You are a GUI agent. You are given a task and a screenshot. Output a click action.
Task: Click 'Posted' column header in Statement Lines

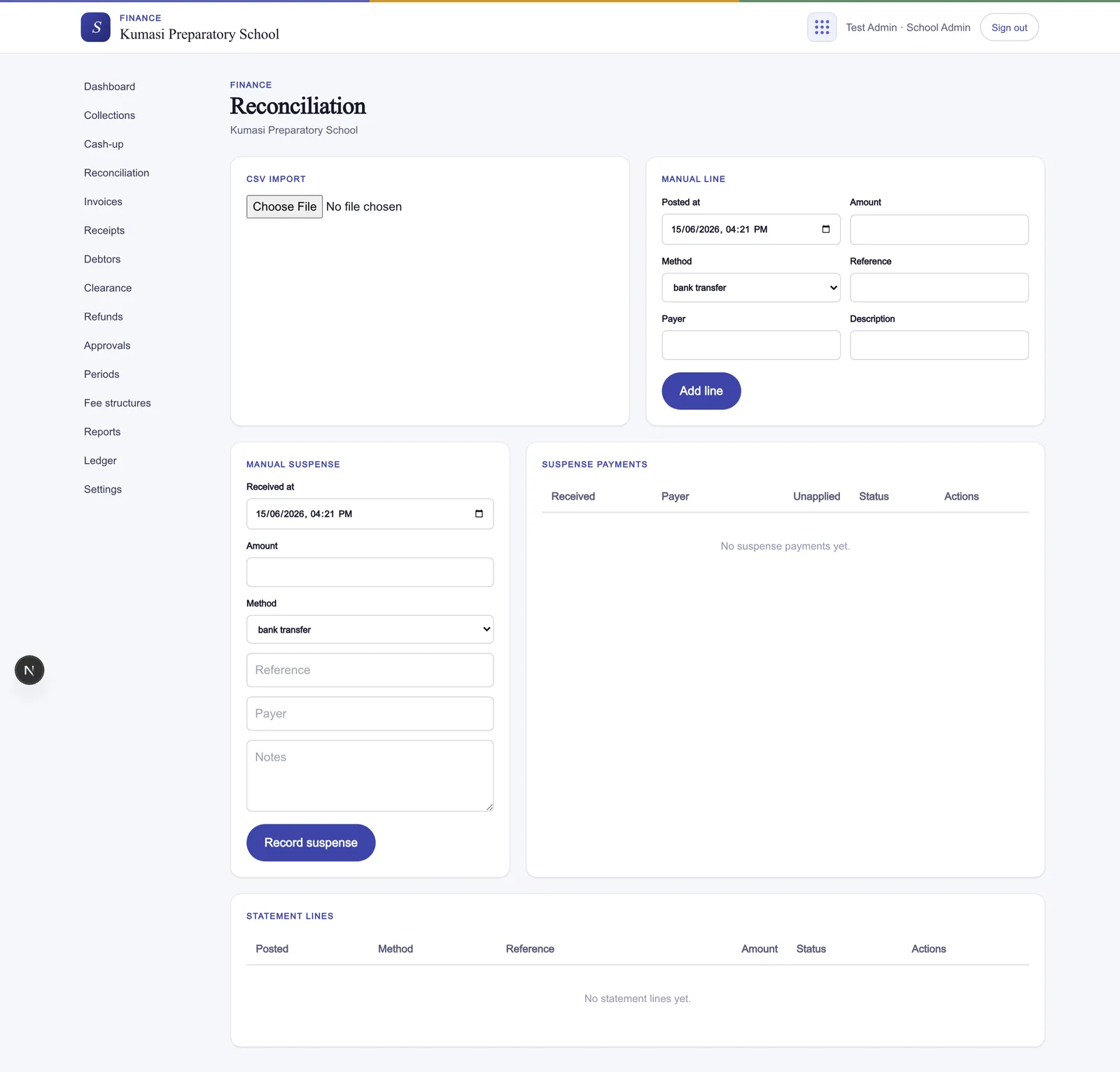(x=272, y=949)
